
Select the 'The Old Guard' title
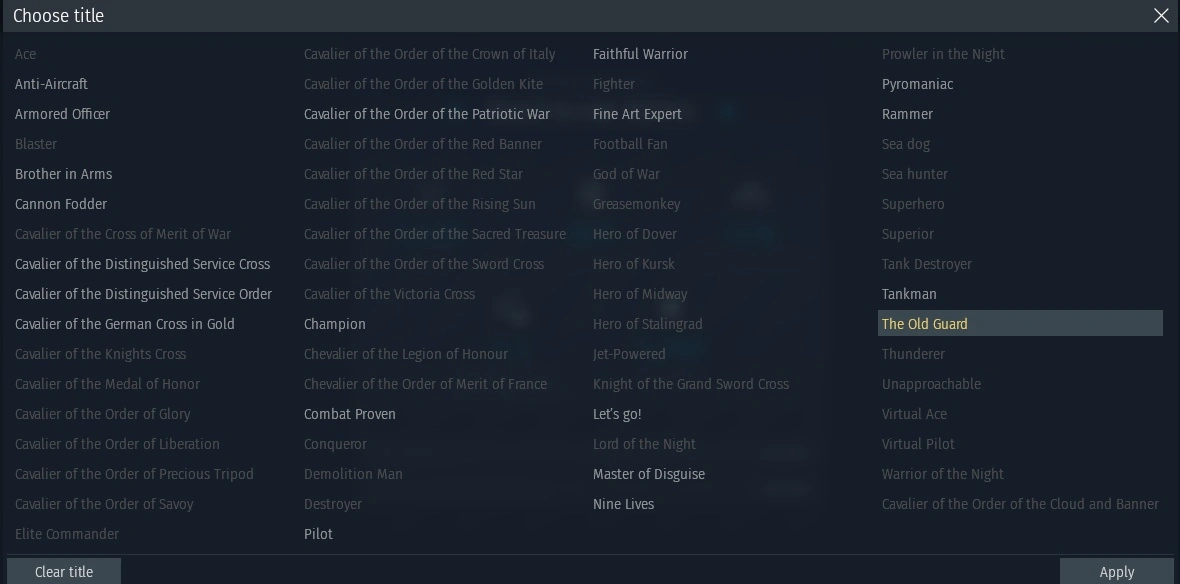925,324
